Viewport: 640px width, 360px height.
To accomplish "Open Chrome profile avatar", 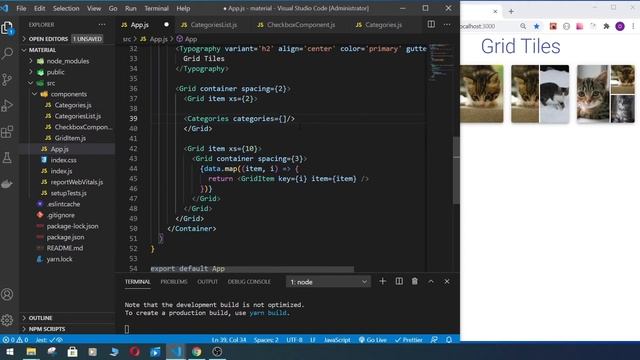I will pyautogui.click(x=620, y=26).
